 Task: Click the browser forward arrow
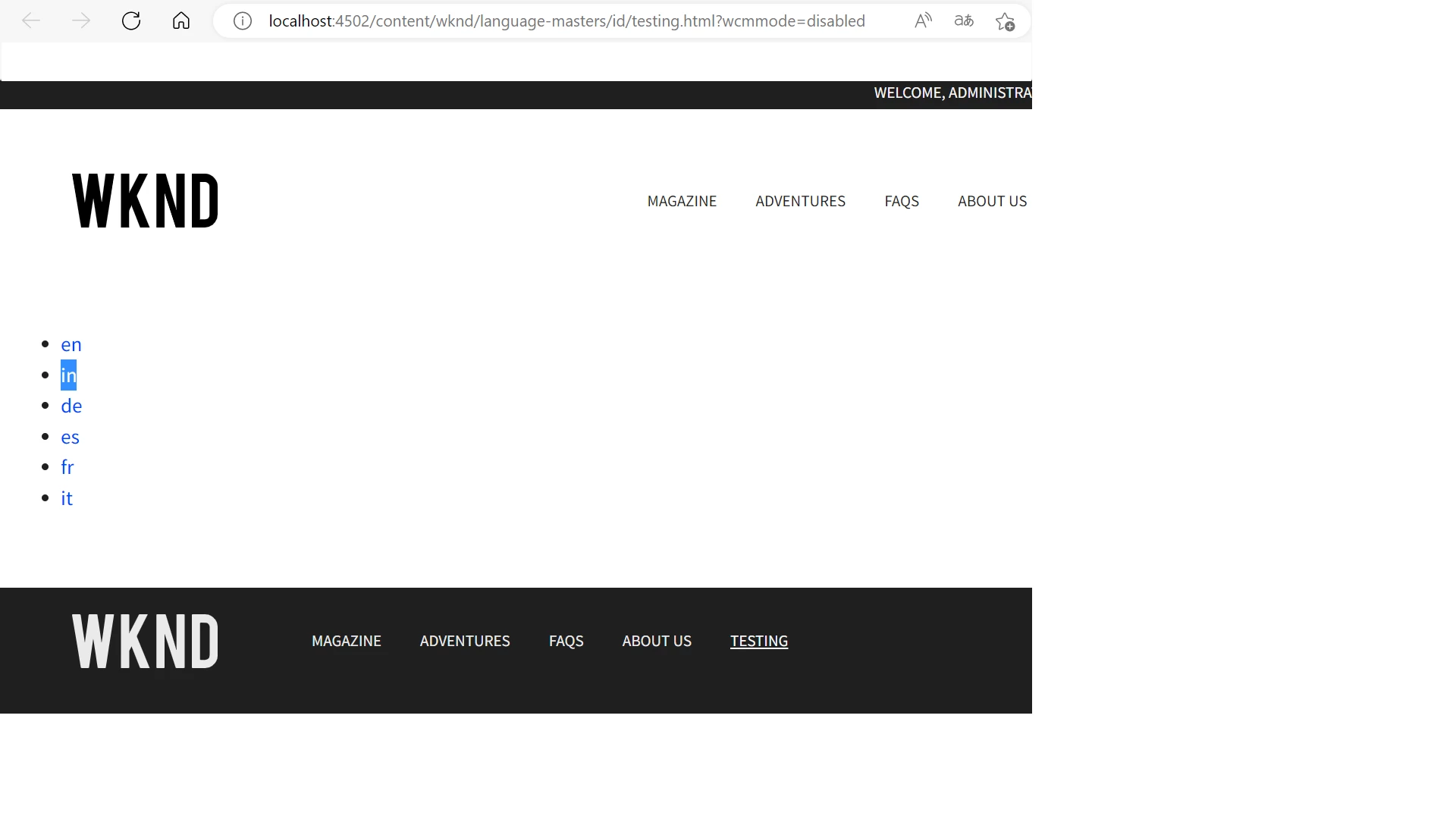click(81, 20)
